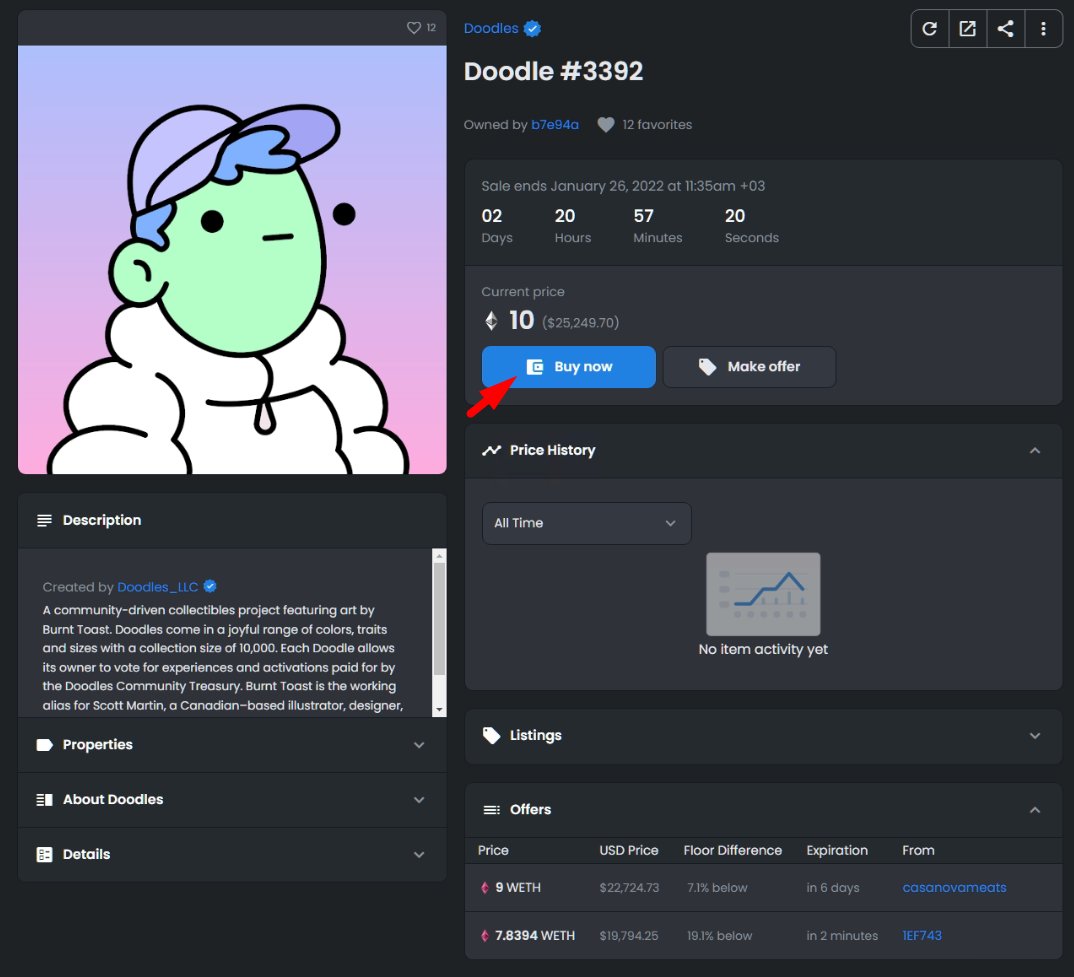Expand the About Doodles panel

[419, 800]
